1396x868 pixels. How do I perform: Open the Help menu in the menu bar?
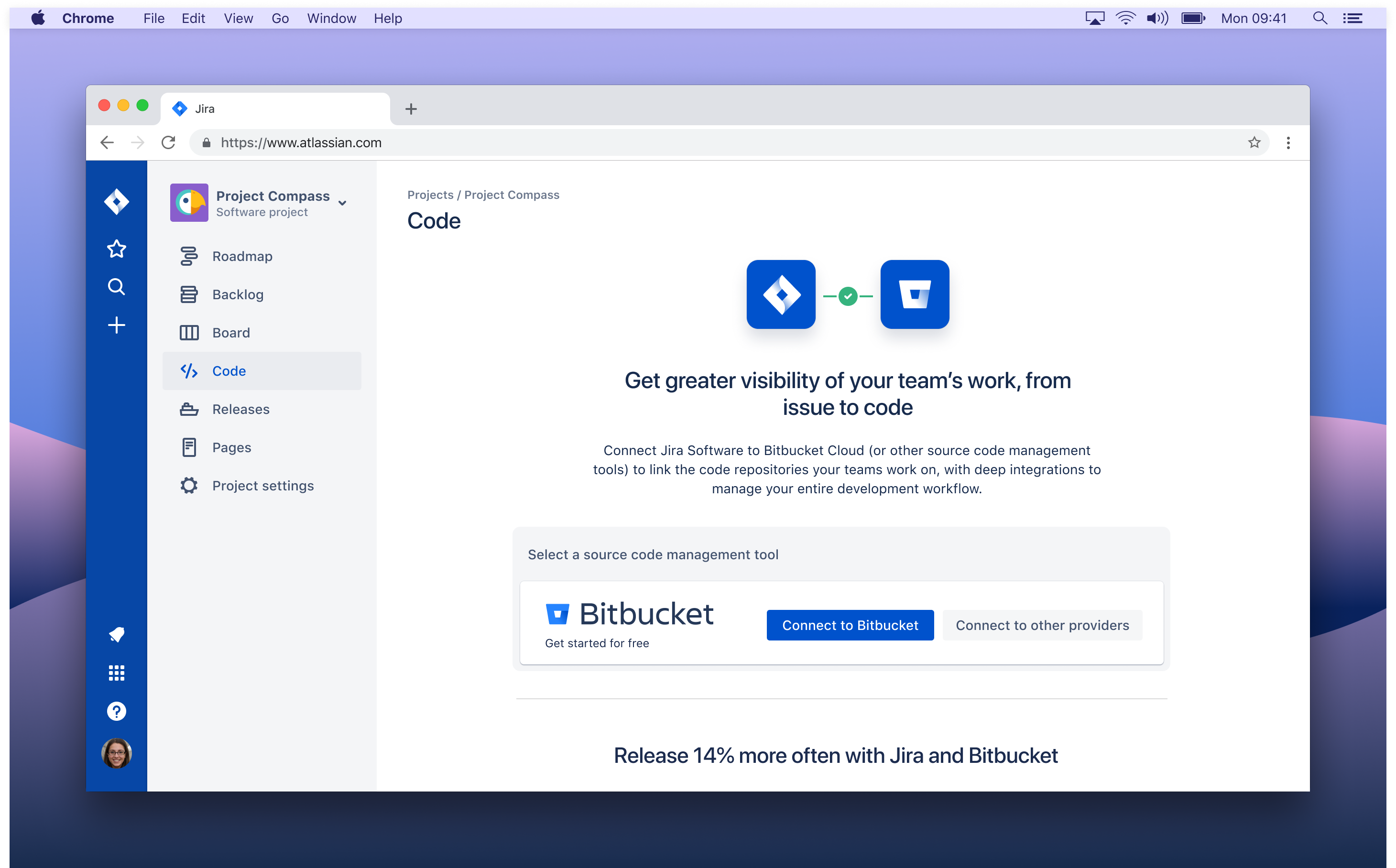click(388, 18)
